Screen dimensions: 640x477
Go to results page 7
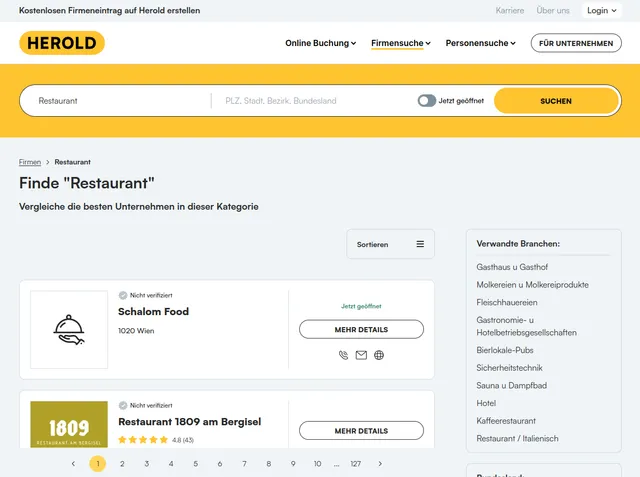click(x=244, y=464)
